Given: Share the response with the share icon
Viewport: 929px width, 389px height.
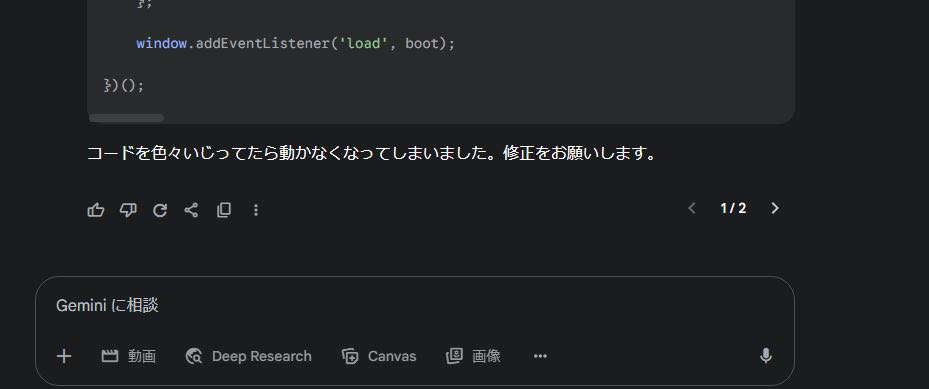Looking at the screenshot, I should [x=191, y=210].
